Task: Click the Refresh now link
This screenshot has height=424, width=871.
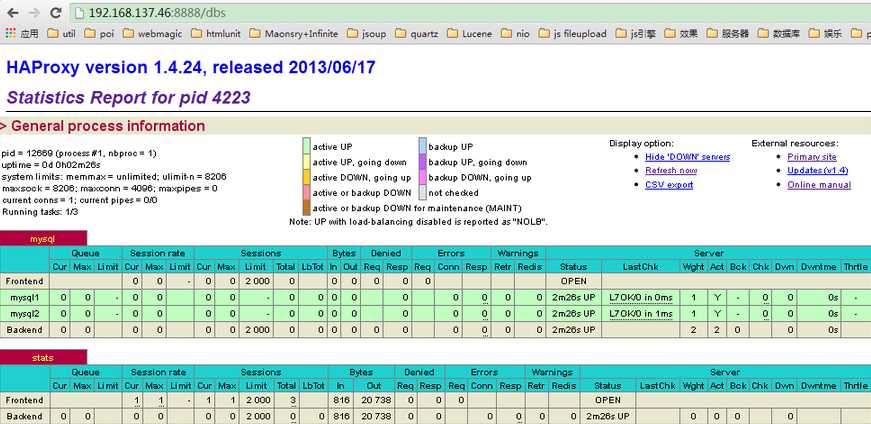Action: [671, 171]
